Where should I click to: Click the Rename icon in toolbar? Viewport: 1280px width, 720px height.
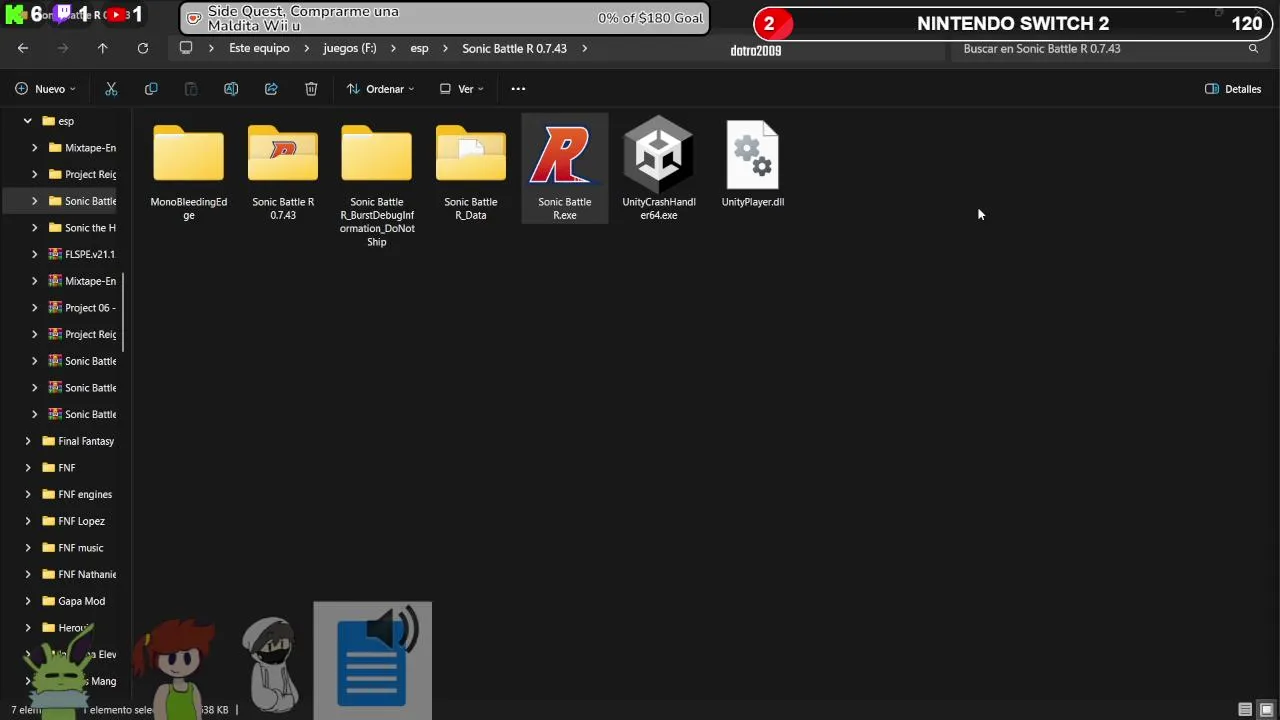231,89
